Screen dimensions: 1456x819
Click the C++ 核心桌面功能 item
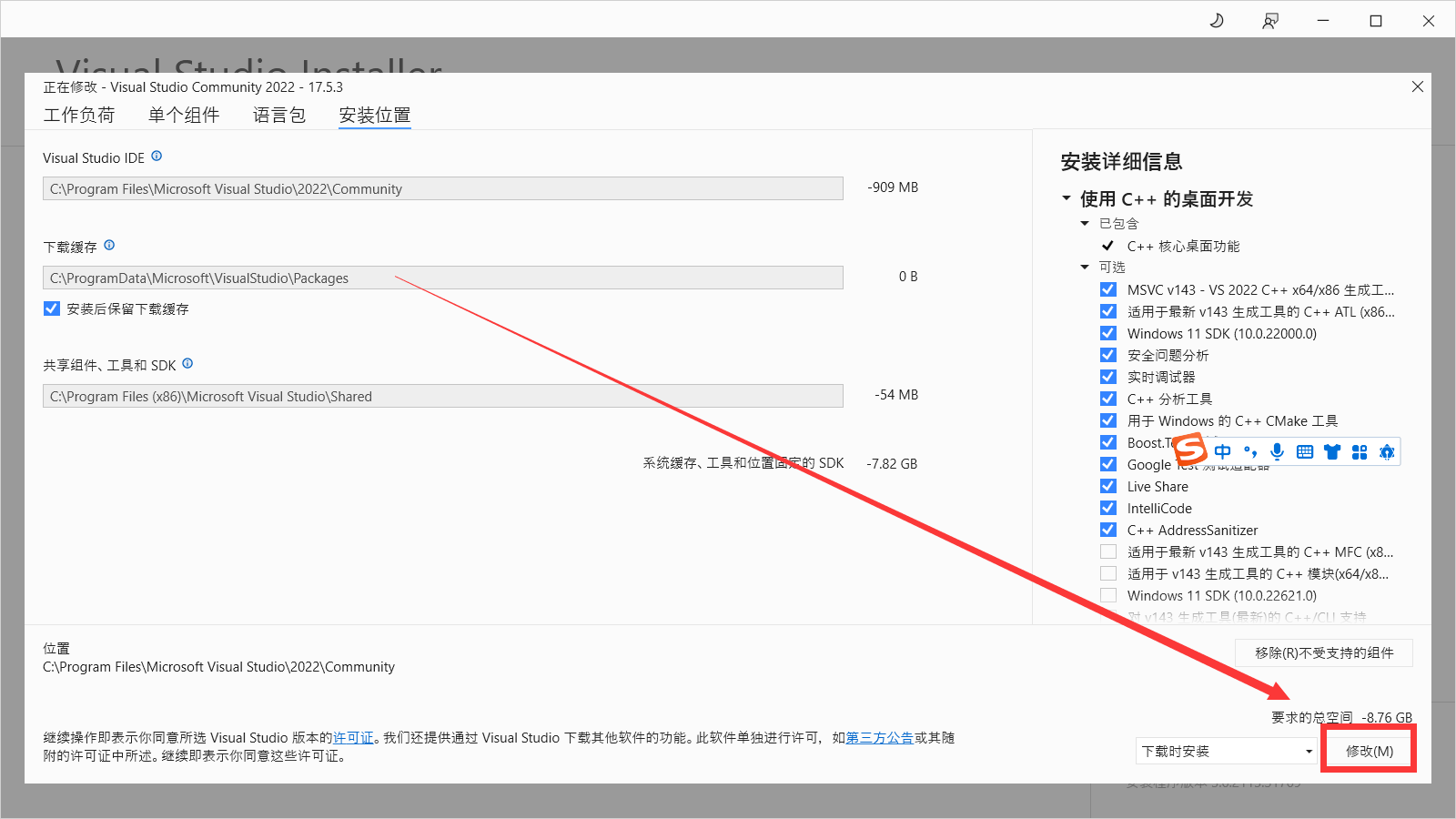tap(1183, 246)
